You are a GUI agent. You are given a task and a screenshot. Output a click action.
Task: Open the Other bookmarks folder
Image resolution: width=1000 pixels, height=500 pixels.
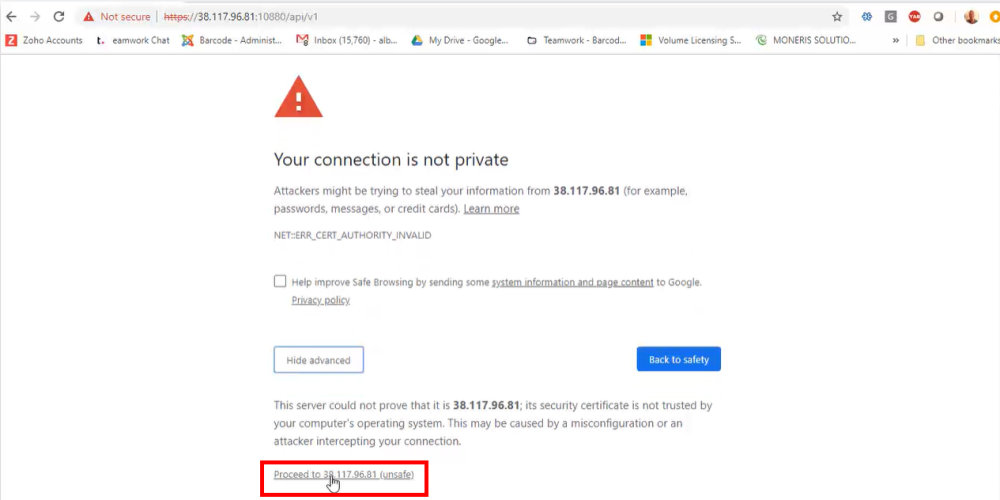(956, 41)
